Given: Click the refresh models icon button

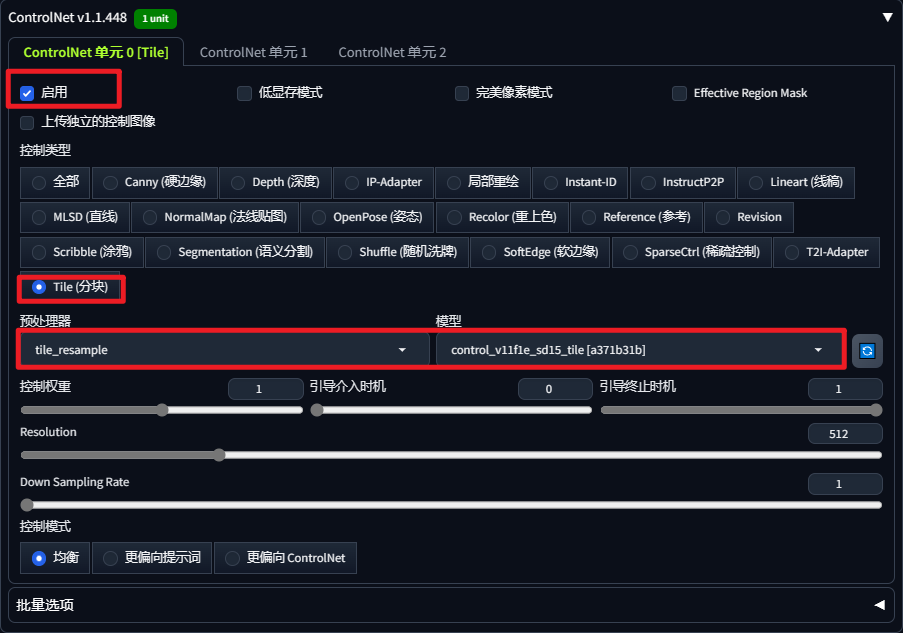Looking at the screenshot, I should (867, 350).
